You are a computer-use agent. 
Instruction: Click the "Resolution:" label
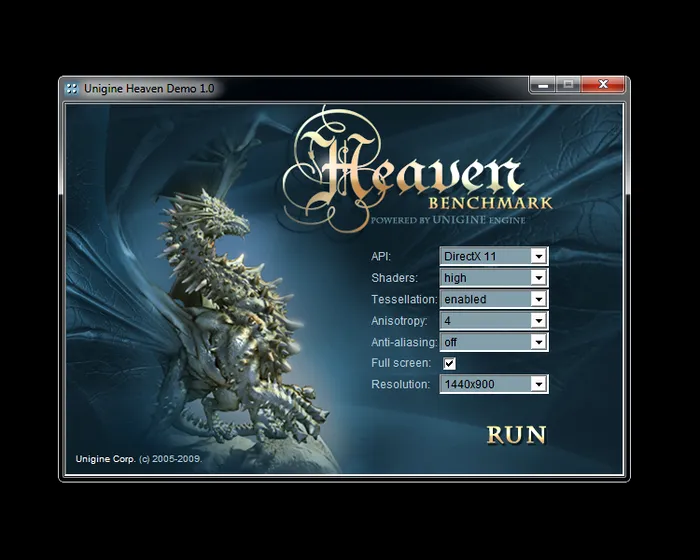(x=400, y=384)
